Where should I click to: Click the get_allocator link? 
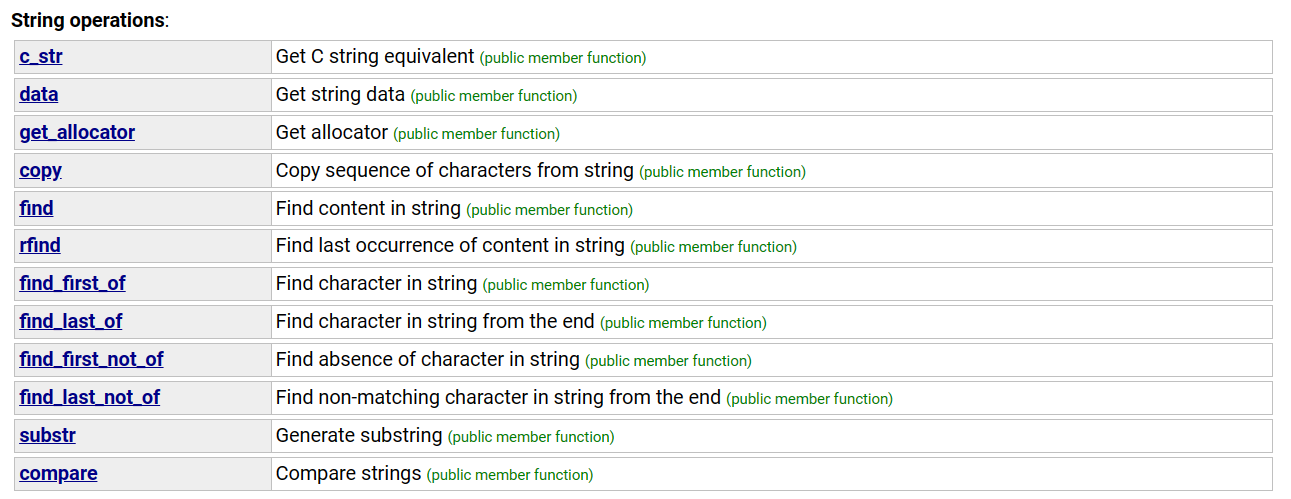click(x=77, y=133)
